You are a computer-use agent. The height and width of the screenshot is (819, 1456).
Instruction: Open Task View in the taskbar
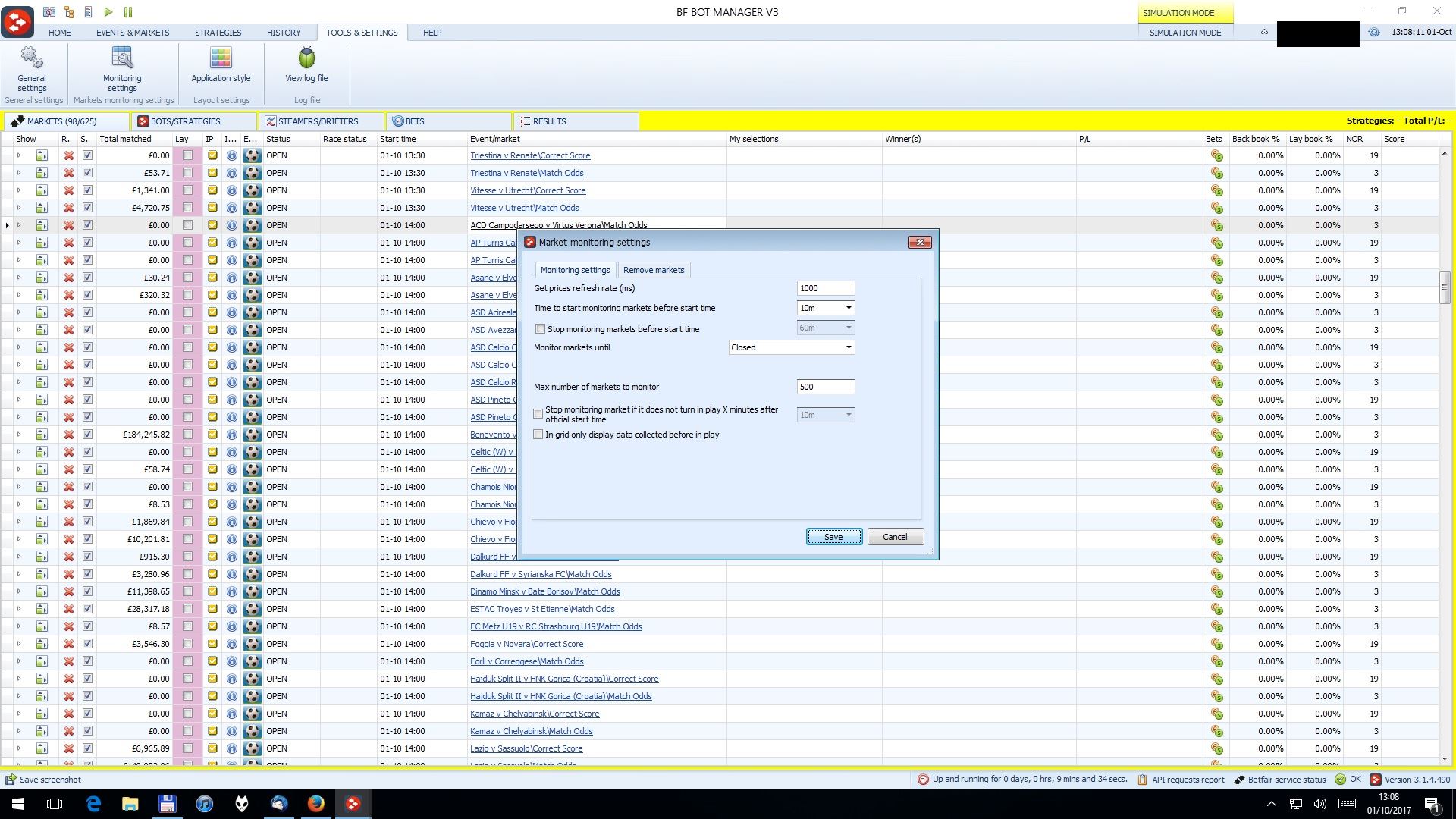55,804
